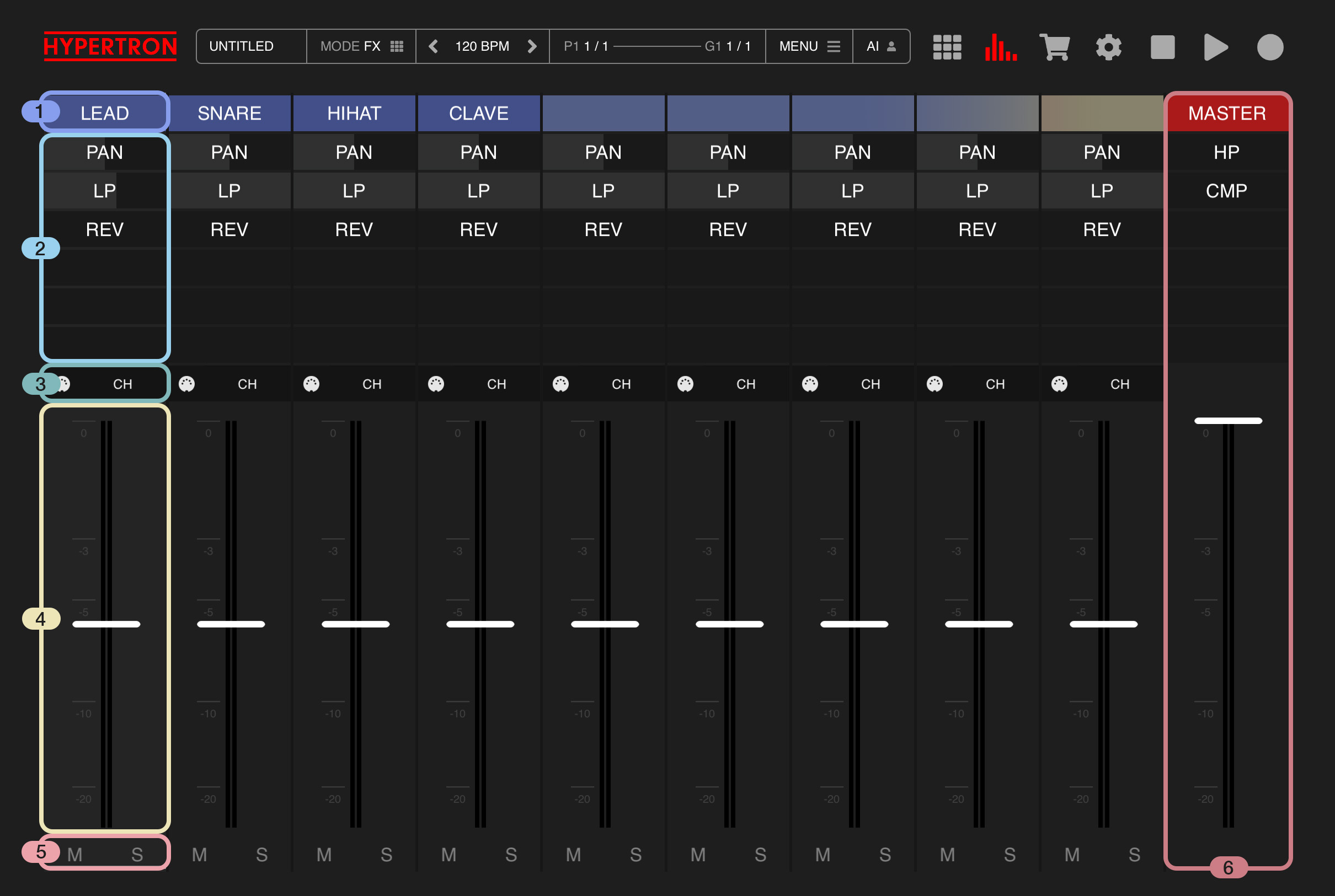Solo the HIHAT channel
This screenshot has width=1335, height=896.
[387, 855]
